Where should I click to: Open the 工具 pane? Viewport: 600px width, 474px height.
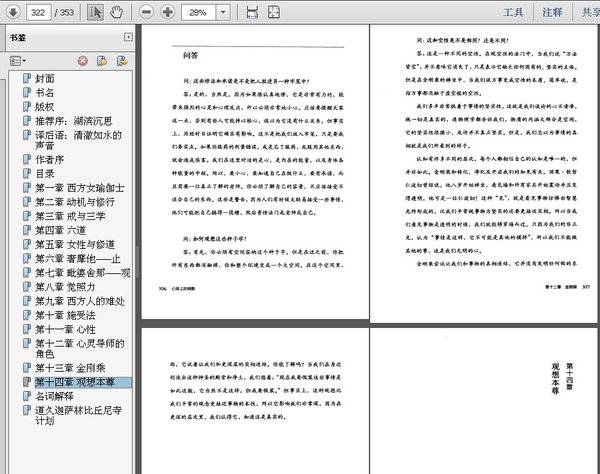click(513, 12)
